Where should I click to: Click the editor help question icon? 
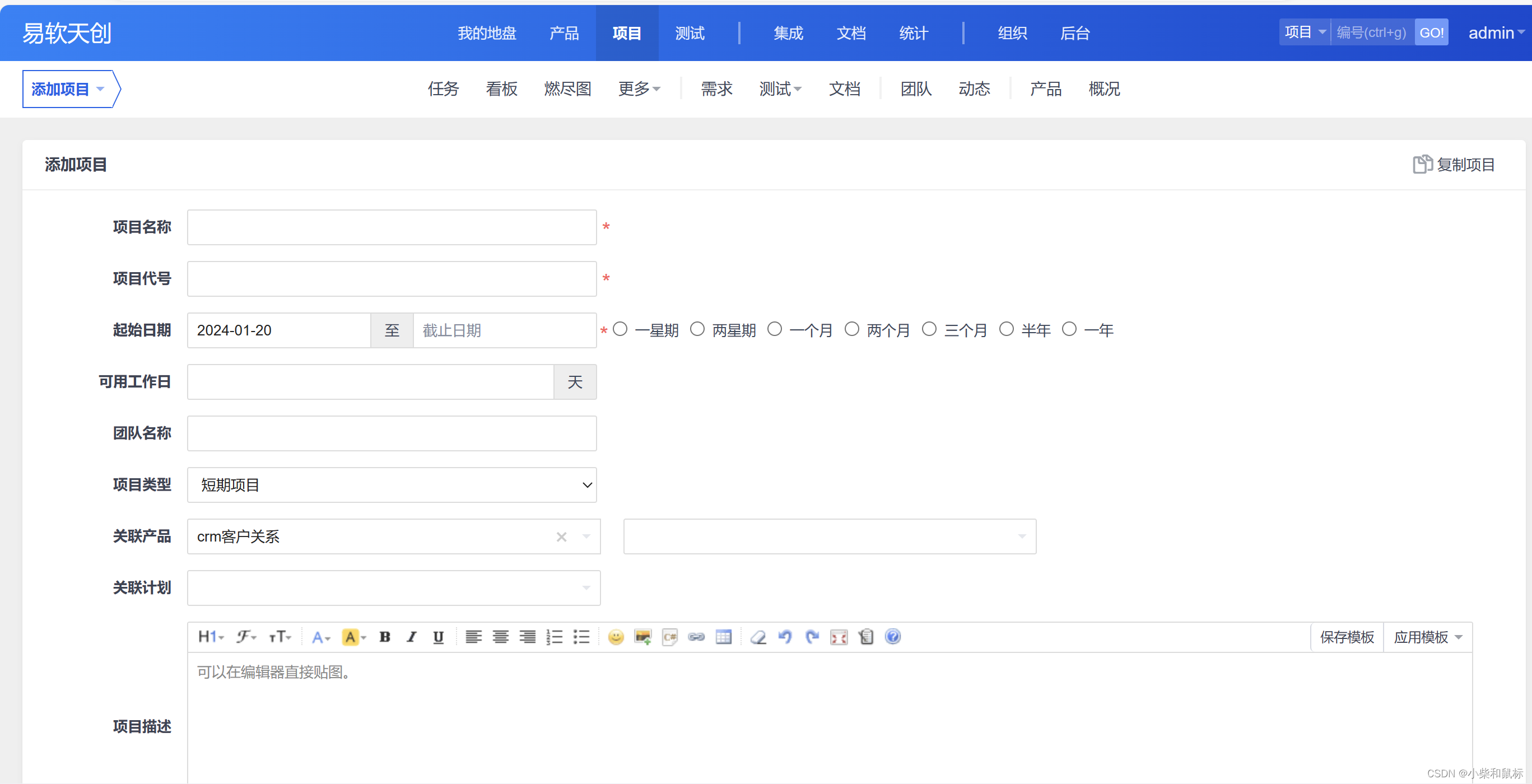[892, 637]
